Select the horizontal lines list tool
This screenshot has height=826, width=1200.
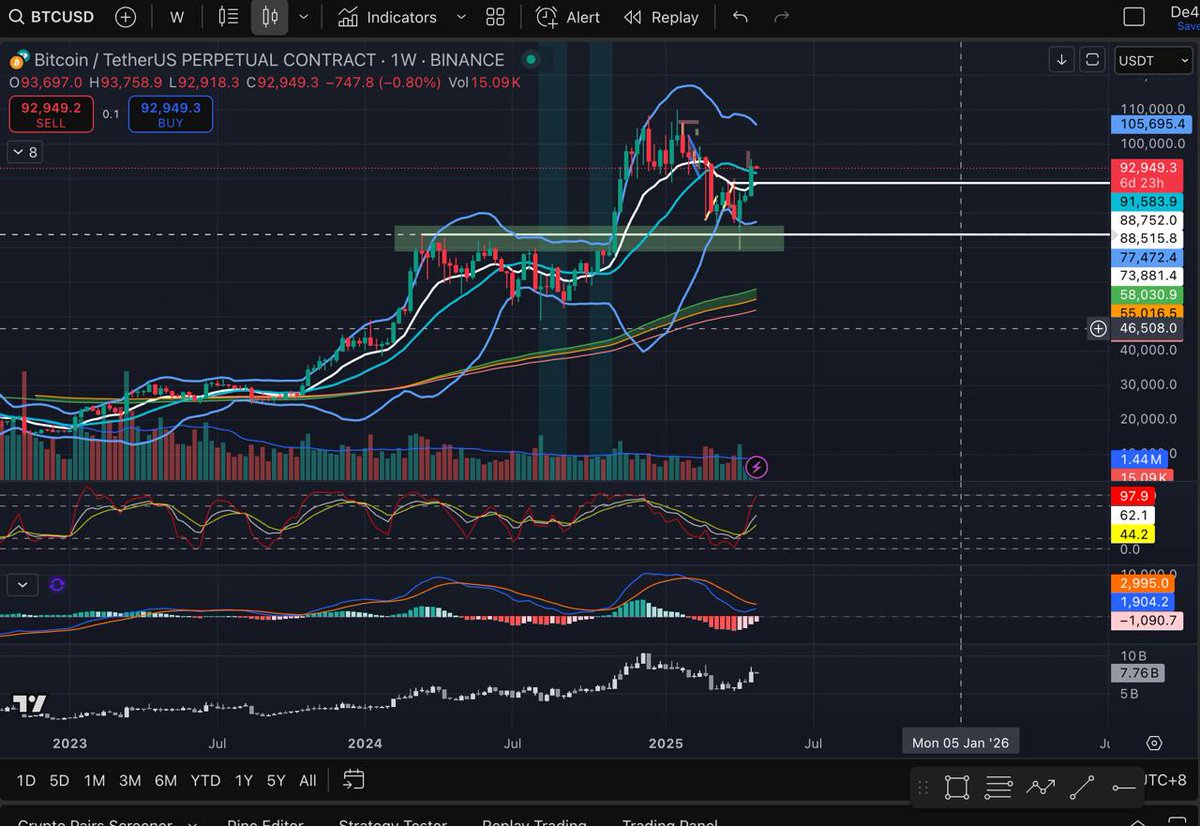pyautogui.click(x=998, y=788)
